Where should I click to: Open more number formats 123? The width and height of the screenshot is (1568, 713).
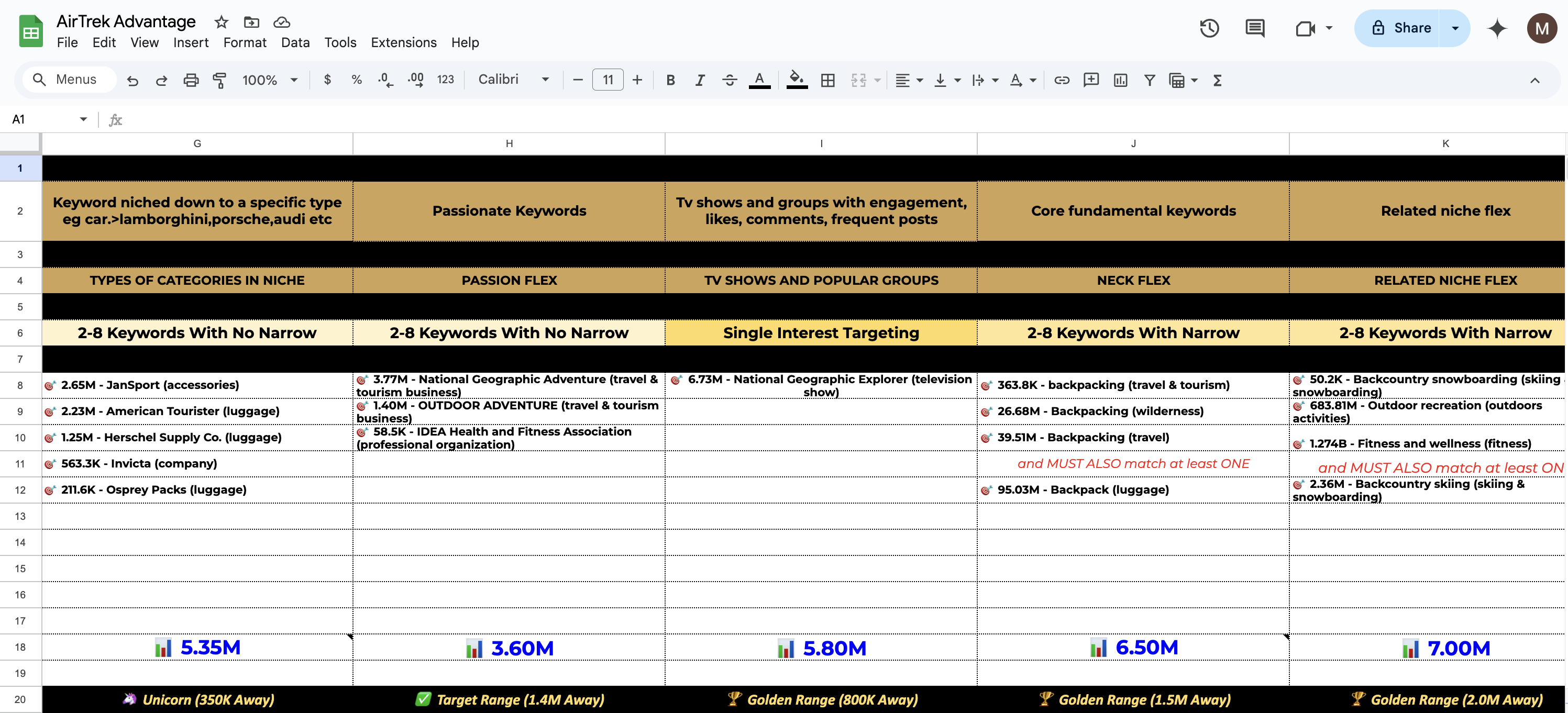(x=446, y=80)
